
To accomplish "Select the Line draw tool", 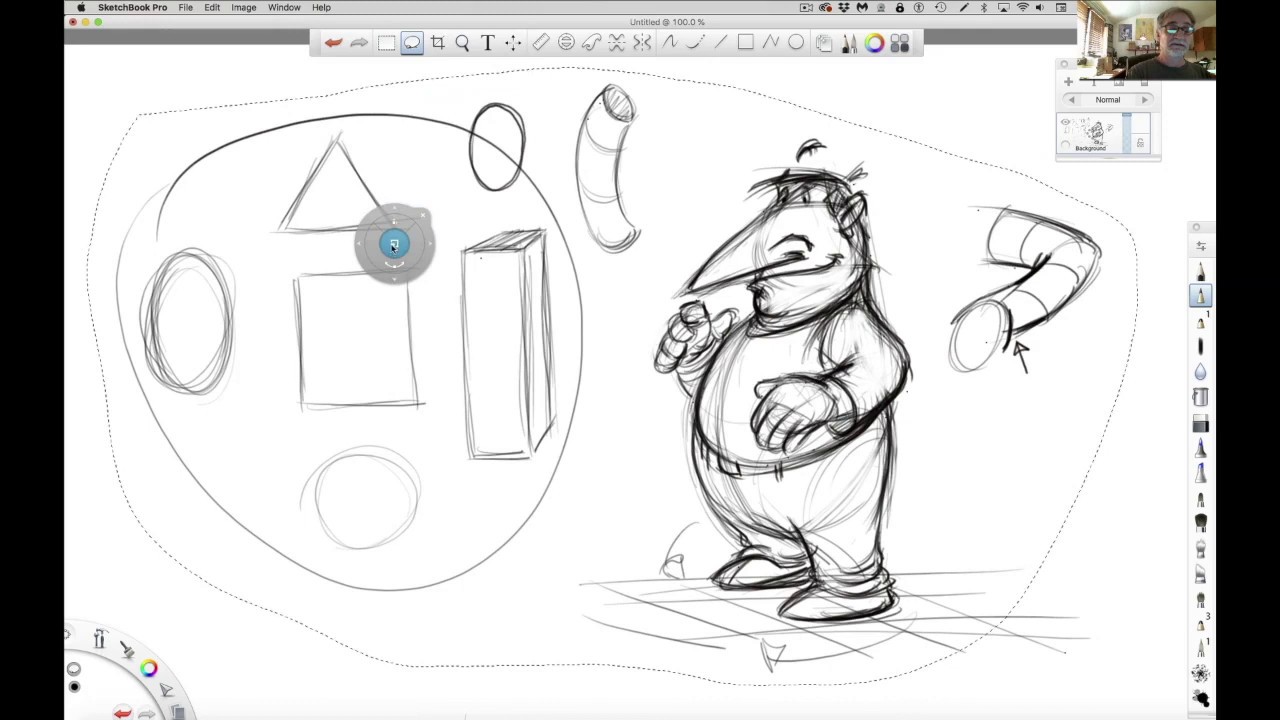I will [720, 43].
